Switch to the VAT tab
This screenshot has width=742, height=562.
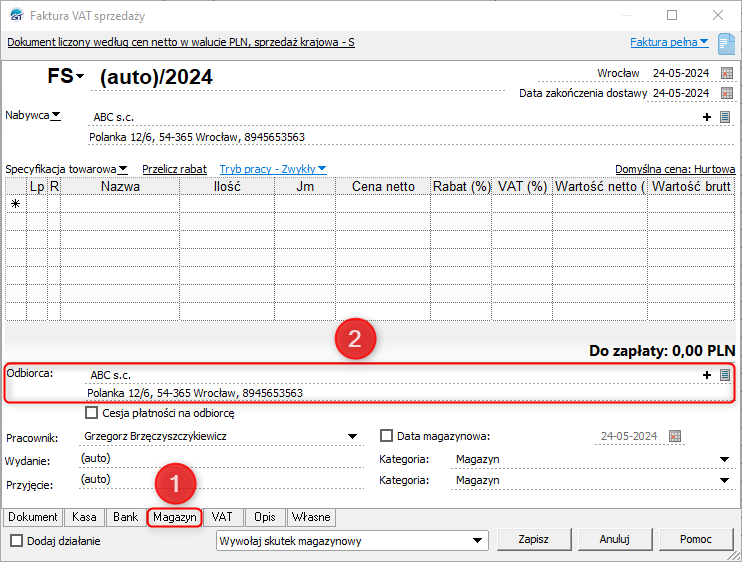[221, 517]
